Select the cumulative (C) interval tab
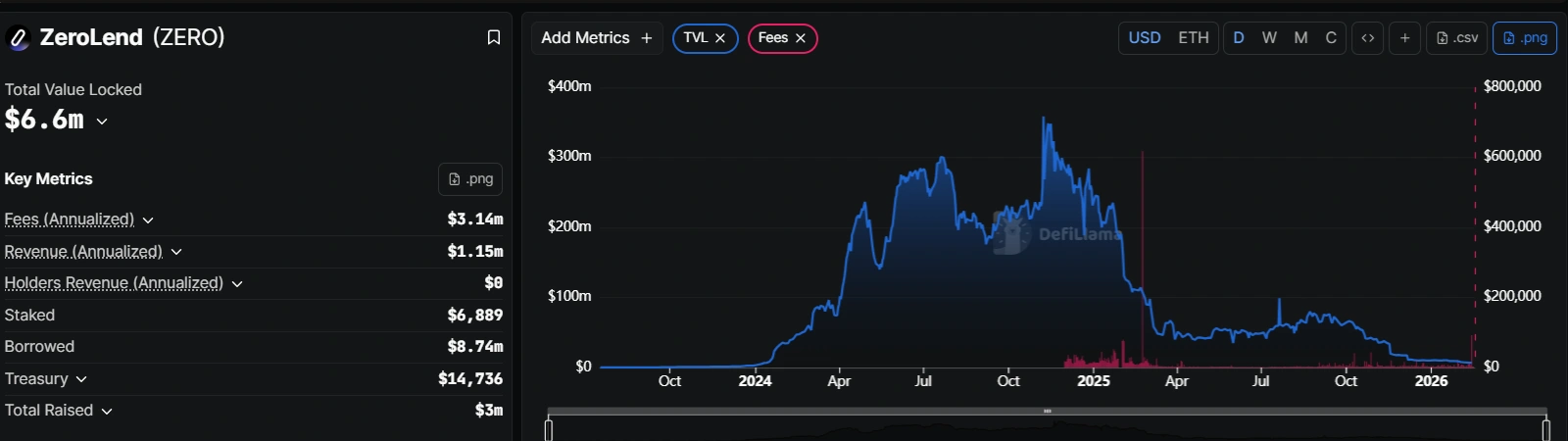Viewport: 1568px width, 441px height. pyautogui.click(x=1331, y=38)
